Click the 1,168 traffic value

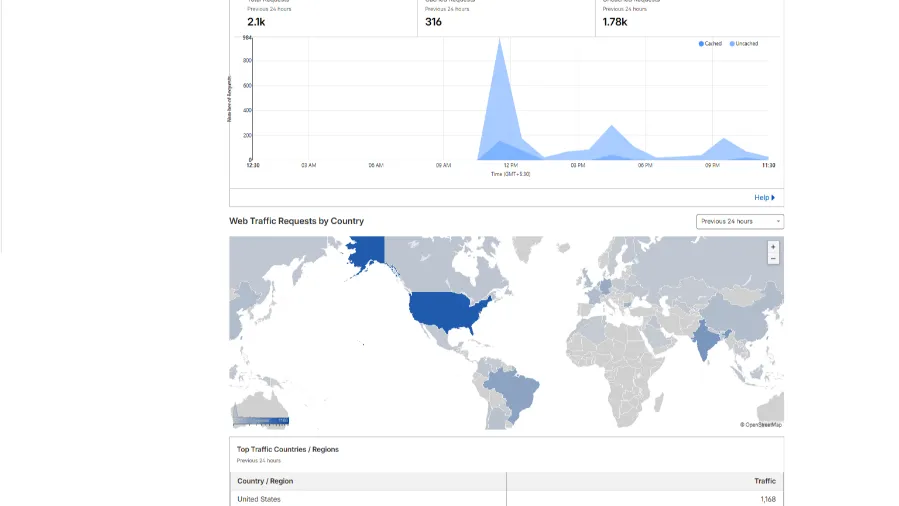tap(768, 499)
